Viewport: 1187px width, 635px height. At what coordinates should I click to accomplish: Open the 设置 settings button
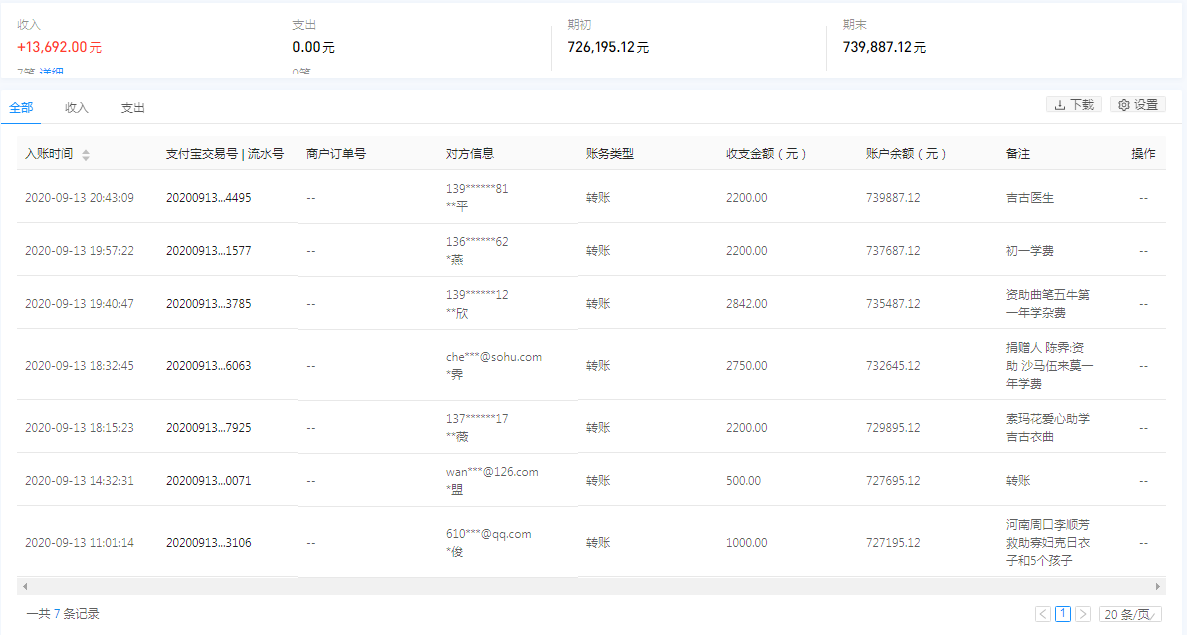click(x=1138, y=104)
